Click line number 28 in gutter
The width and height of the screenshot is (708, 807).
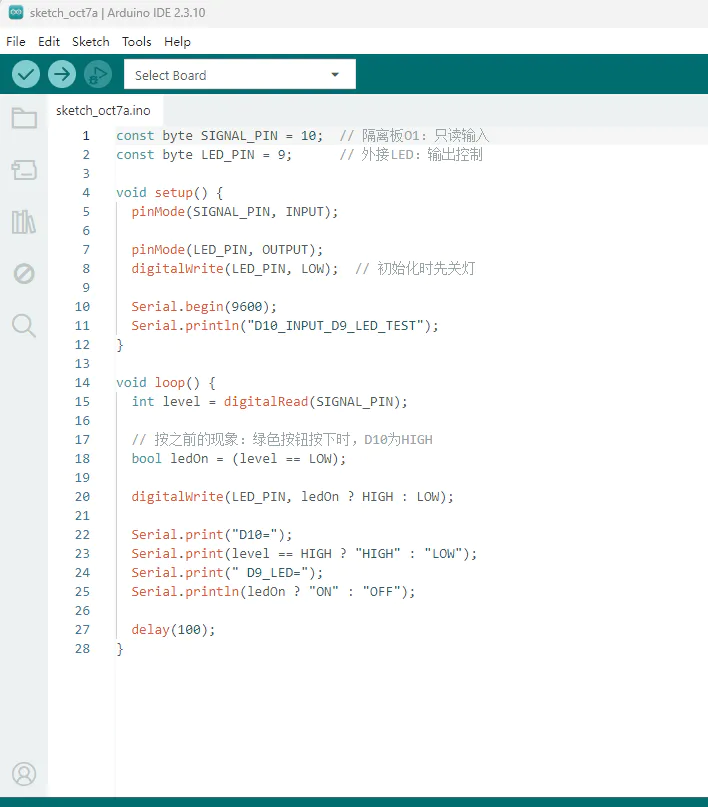tap(82, 649)
